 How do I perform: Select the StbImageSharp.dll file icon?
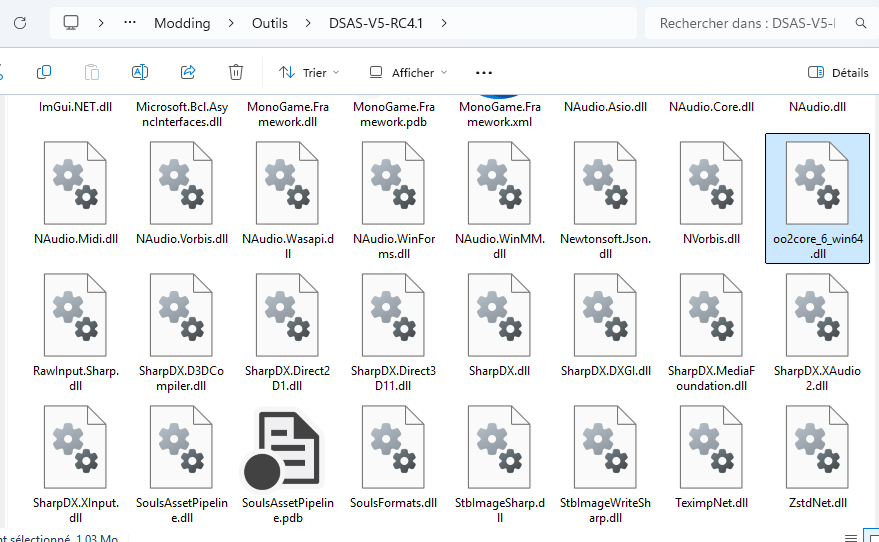(x=499, y=448)
